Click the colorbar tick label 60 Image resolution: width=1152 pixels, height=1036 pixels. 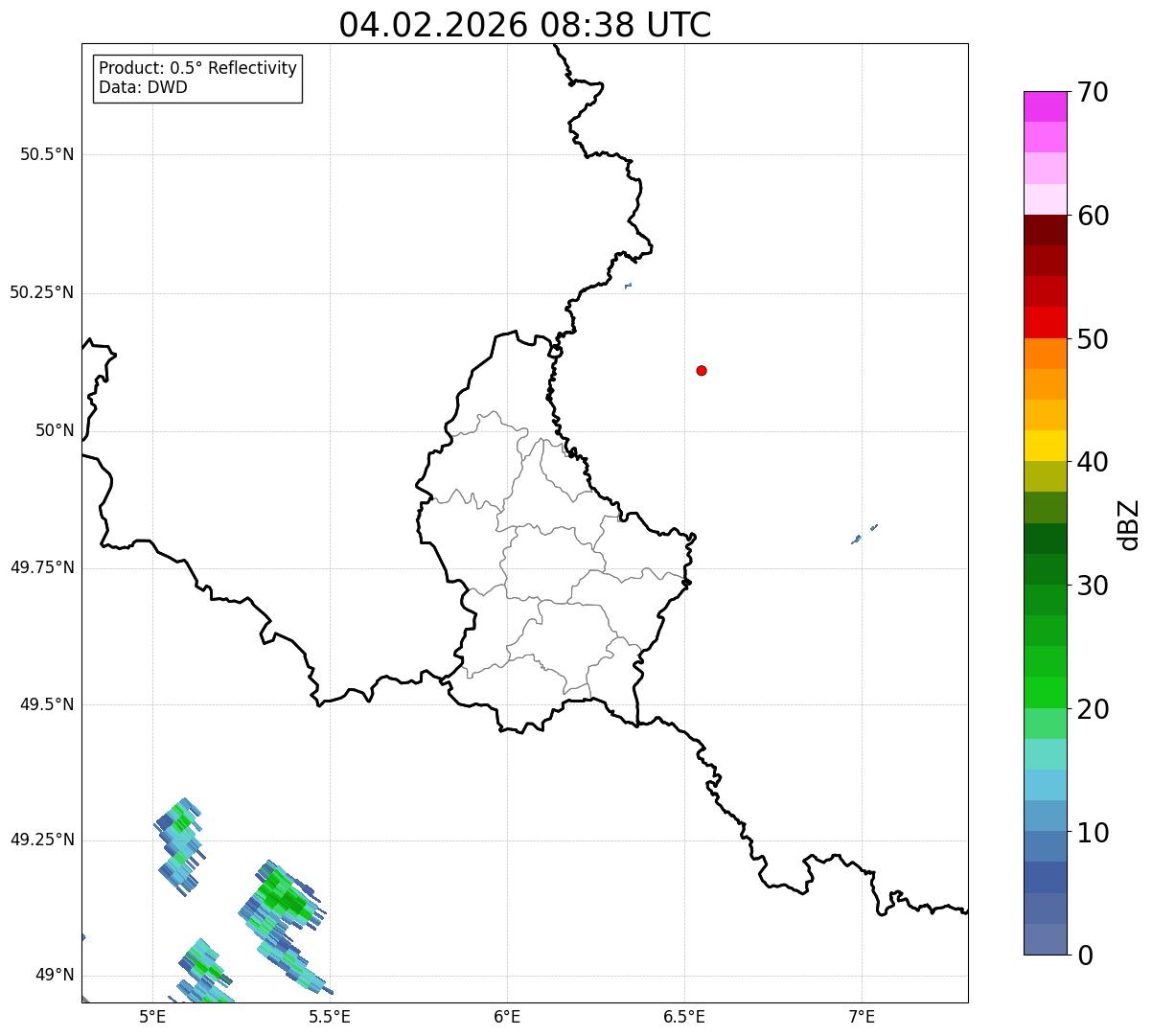click(1093, 216)
